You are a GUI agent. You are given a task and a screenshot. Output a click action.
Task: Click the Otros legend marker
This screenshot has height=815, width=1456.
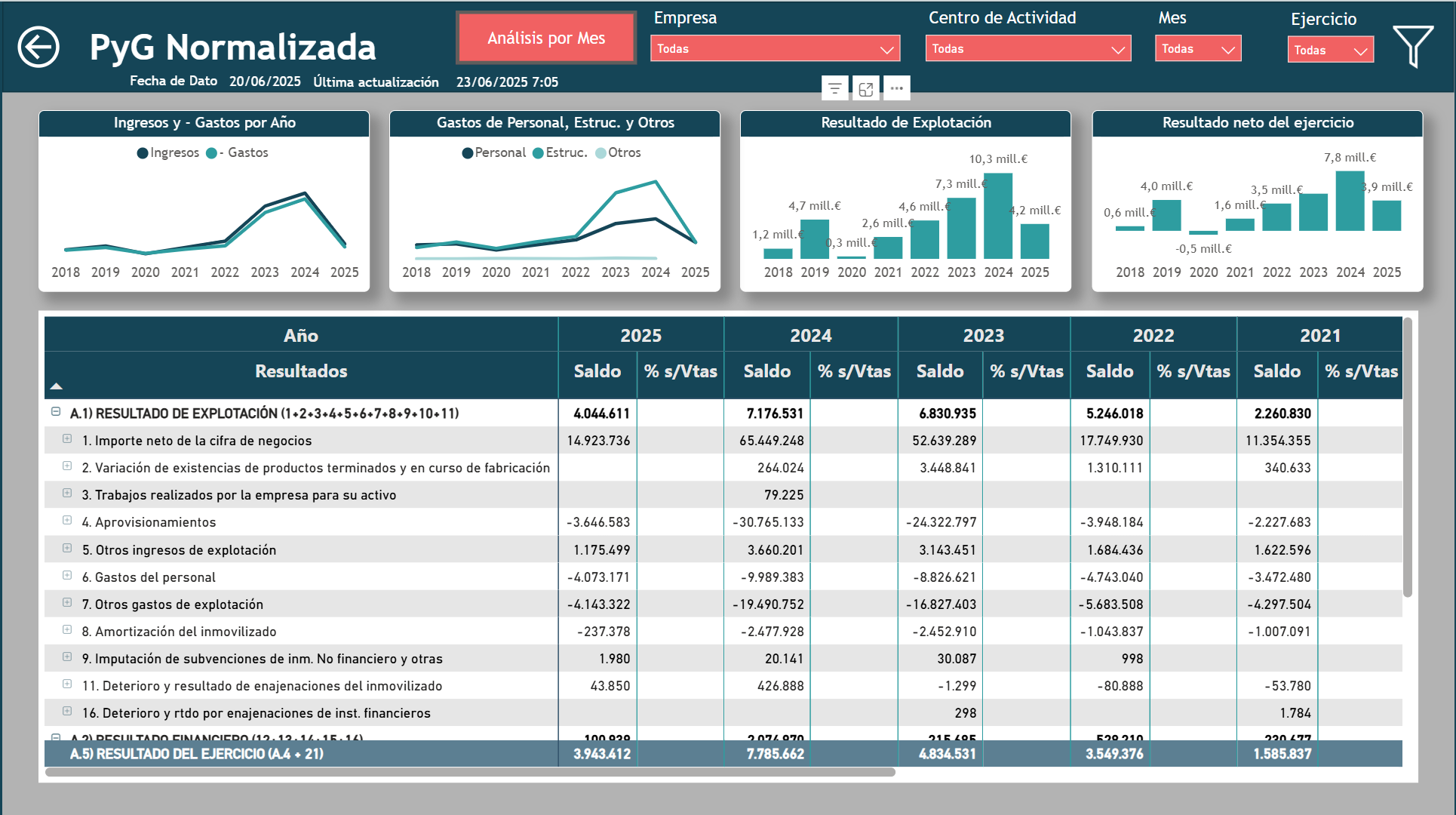point(601,153)
